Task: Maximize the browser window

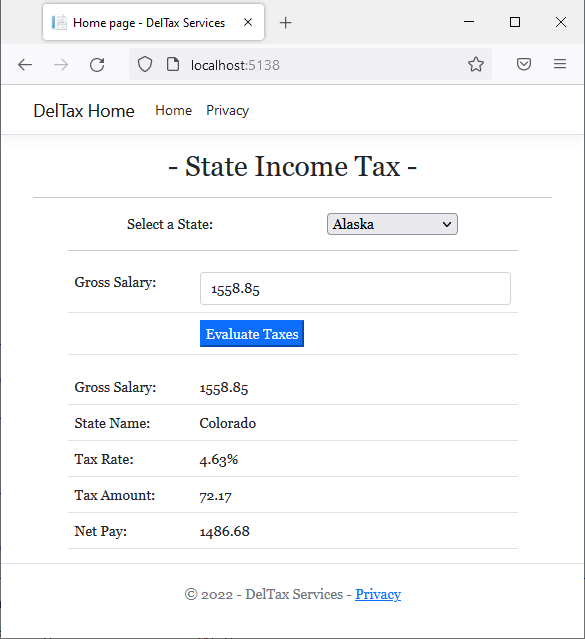Action: coord(515,22)
